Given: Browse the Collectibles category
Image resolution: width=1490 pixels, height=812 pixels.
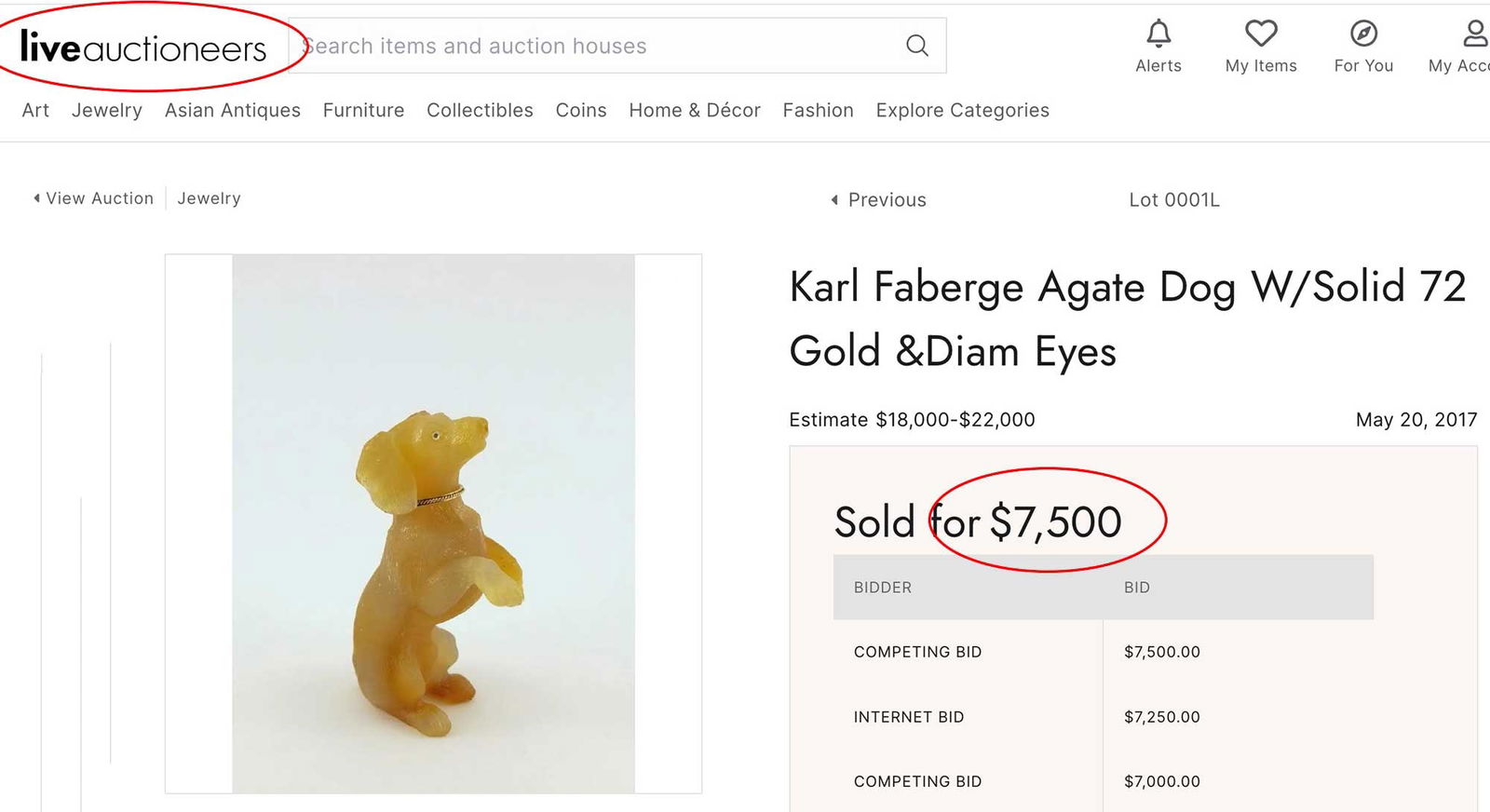Looking at the screenshot, I should click(x=479, y=110).
